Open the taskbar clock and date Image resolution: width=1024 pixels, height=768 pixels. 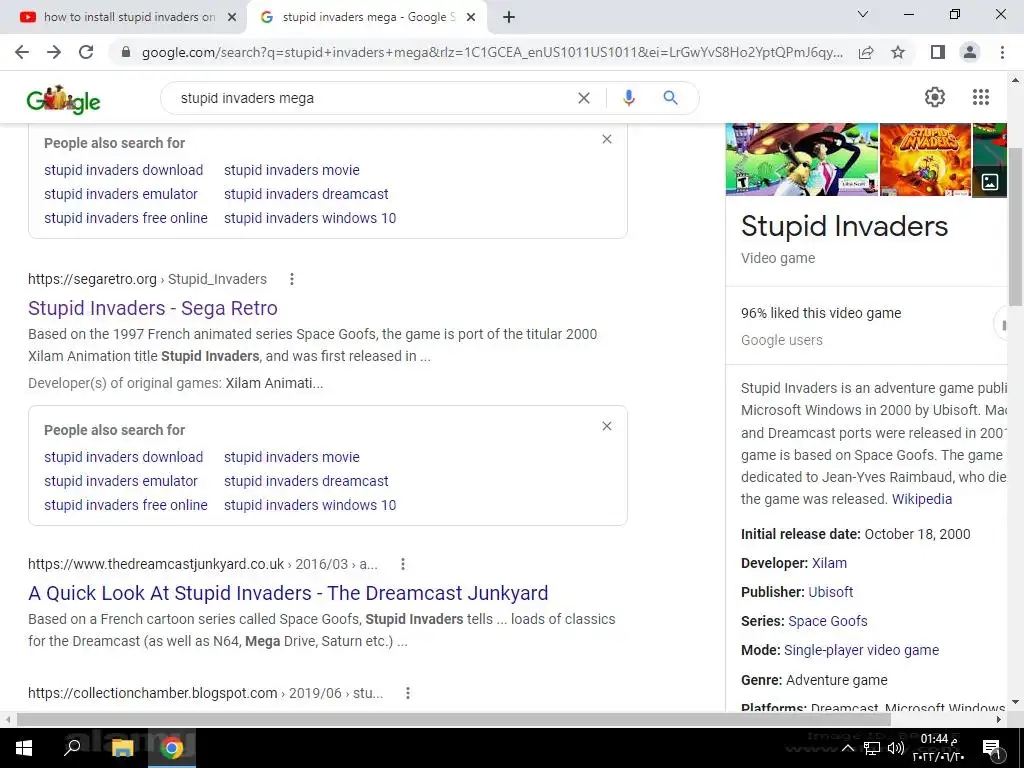click(939, 748)
